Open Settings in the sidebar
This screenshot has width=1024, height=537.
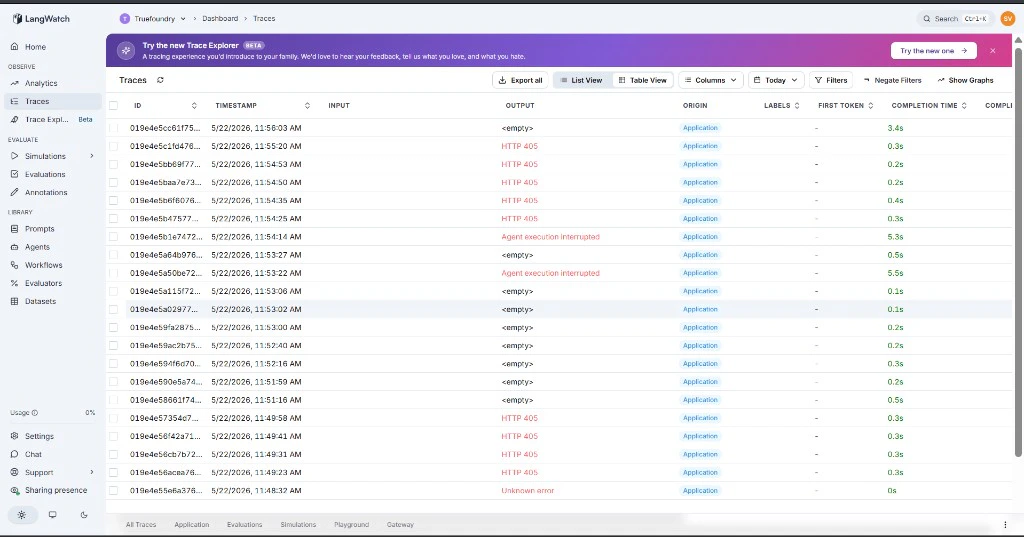click(x=39, y=436)
